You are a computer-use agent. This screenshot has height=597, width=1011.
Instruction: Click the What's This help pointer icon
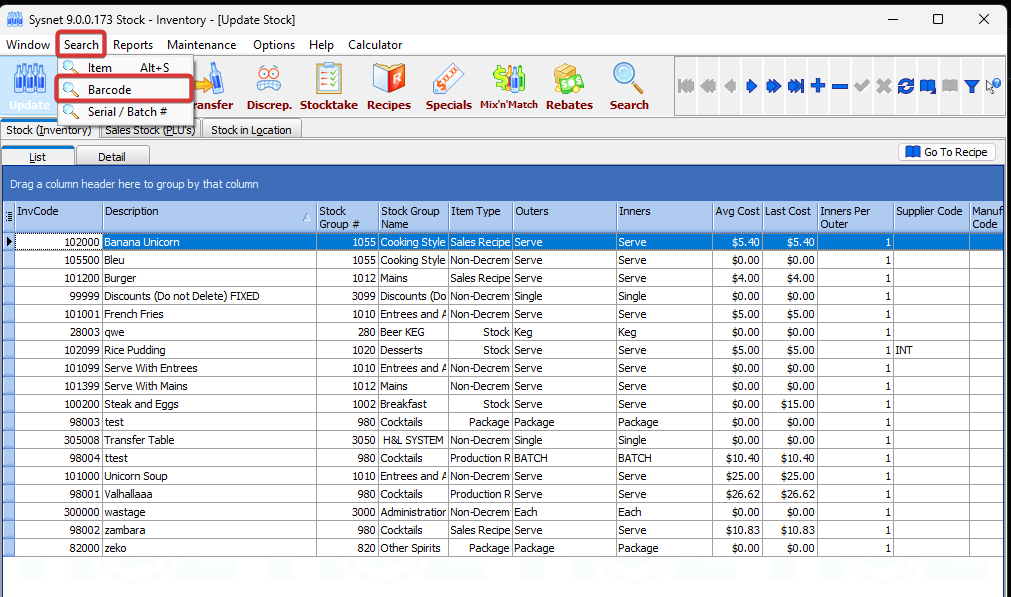point(993,86)
